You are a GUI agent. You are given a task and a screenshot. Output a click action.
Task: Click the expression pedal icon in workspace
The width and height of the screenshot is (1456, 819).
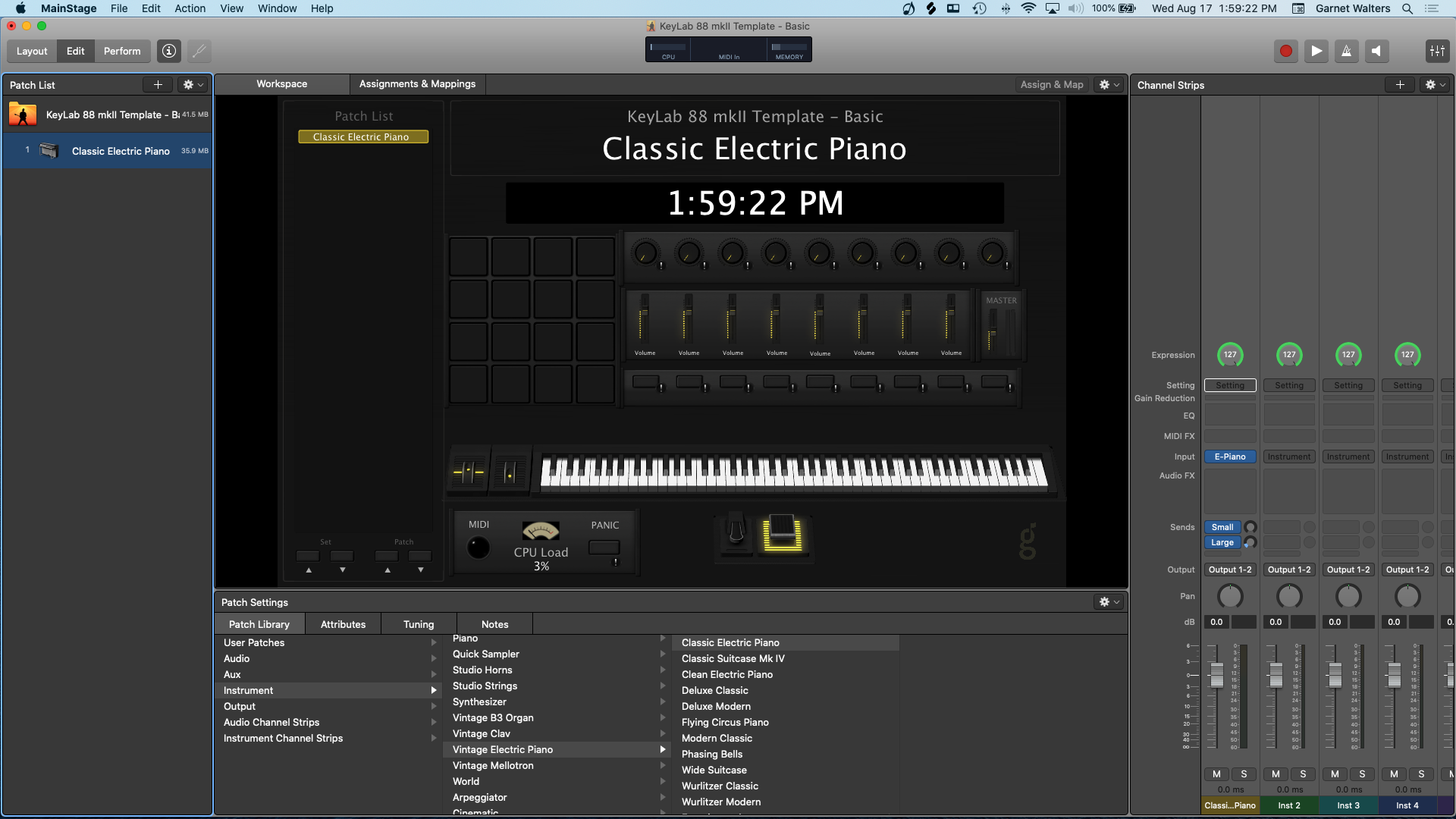[782, 533]
